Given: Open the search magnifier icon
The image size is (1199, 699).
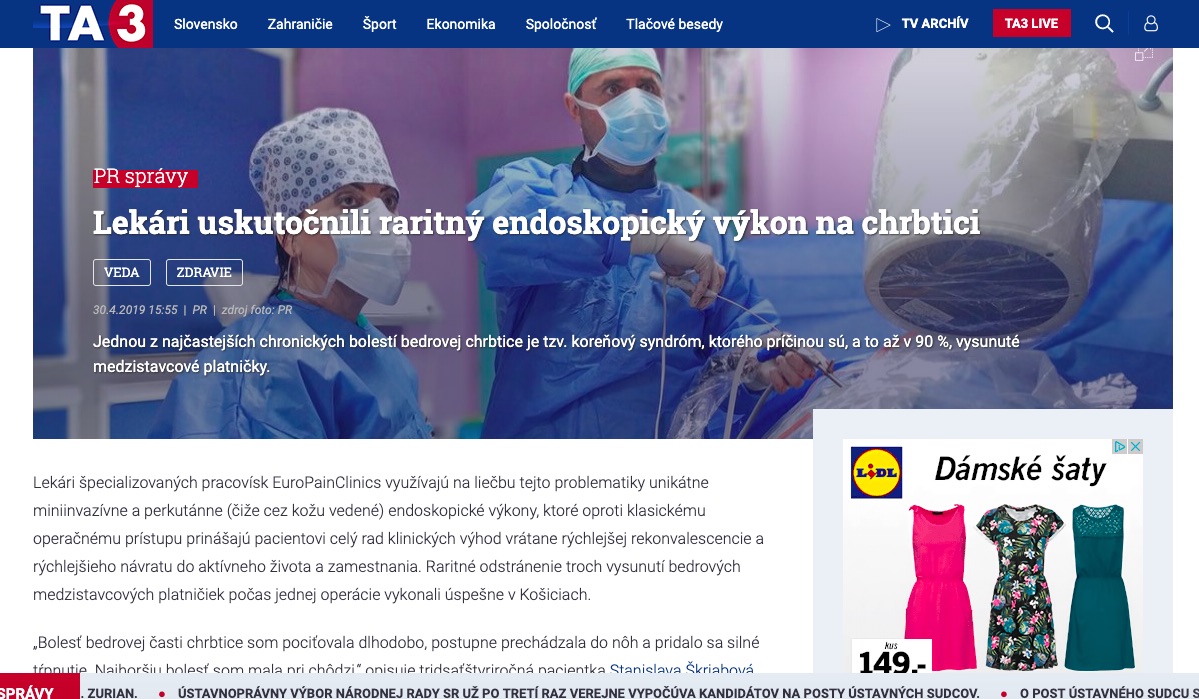Looking at the screenshot, I should pos(1103,24).
